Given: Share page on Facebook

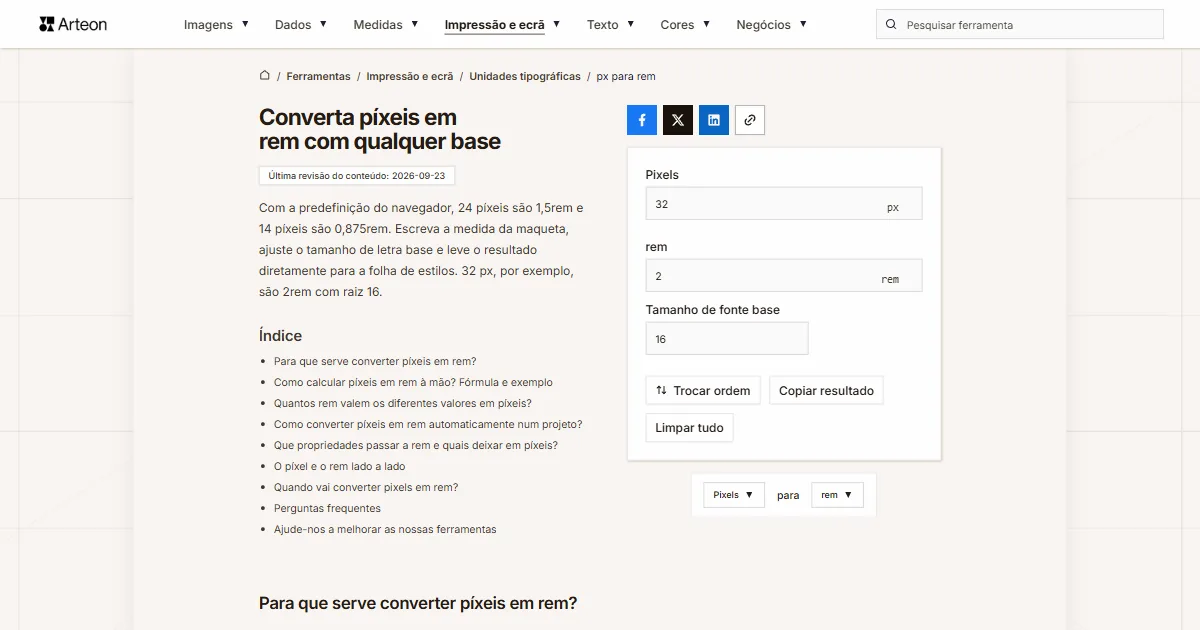Looking at the screenshot, I should pyautogui.click(x=642, y=120).
